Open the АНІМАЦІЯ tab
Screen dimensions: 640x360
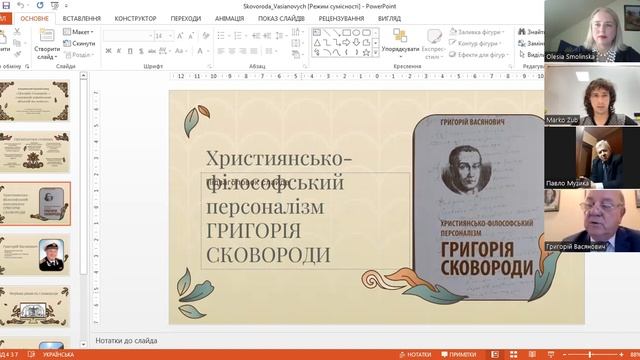point(229,18)
